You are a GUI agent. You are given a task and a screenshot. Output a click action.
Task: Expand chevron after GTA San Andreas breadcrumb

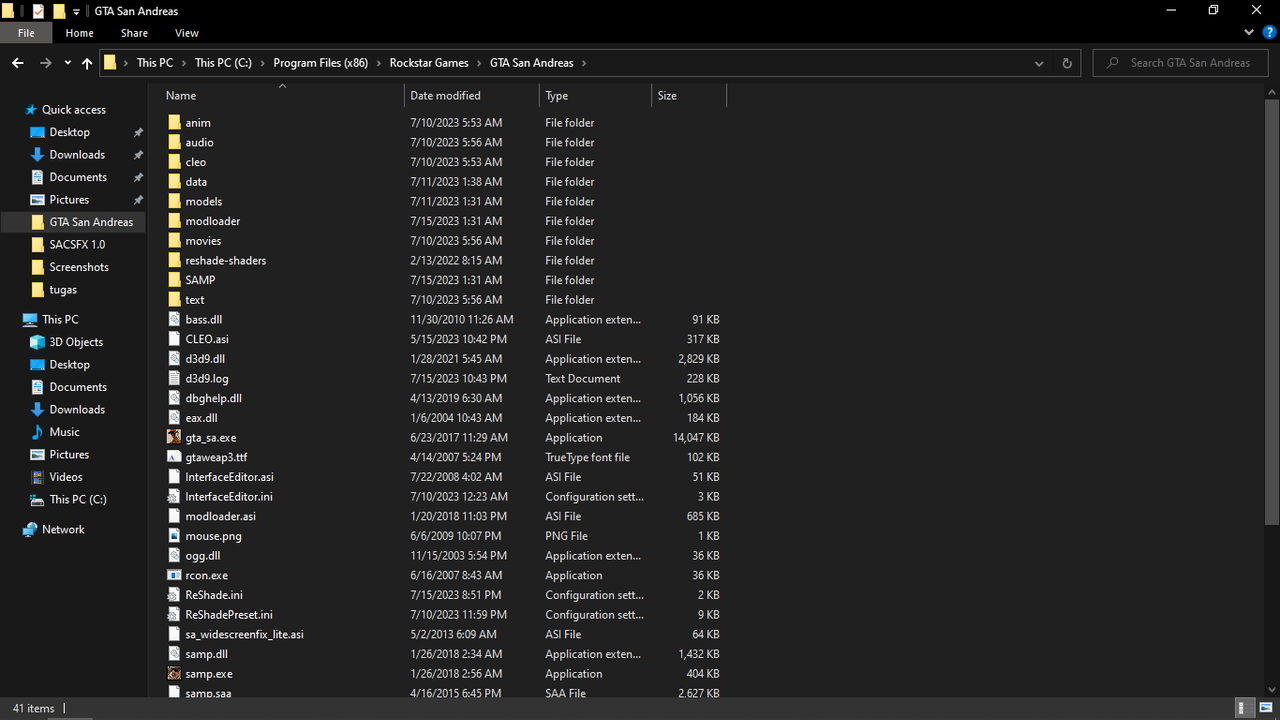(x=584, y=63)
